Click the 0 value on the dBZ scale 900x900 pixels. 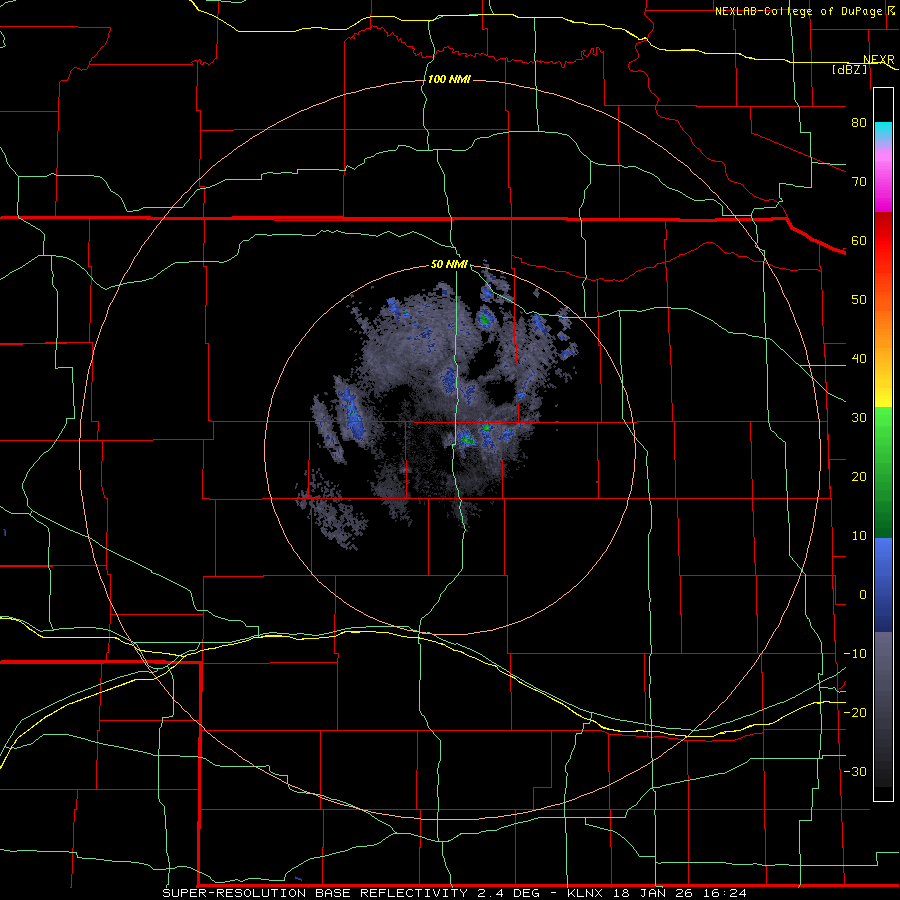[x=863, y=595]
